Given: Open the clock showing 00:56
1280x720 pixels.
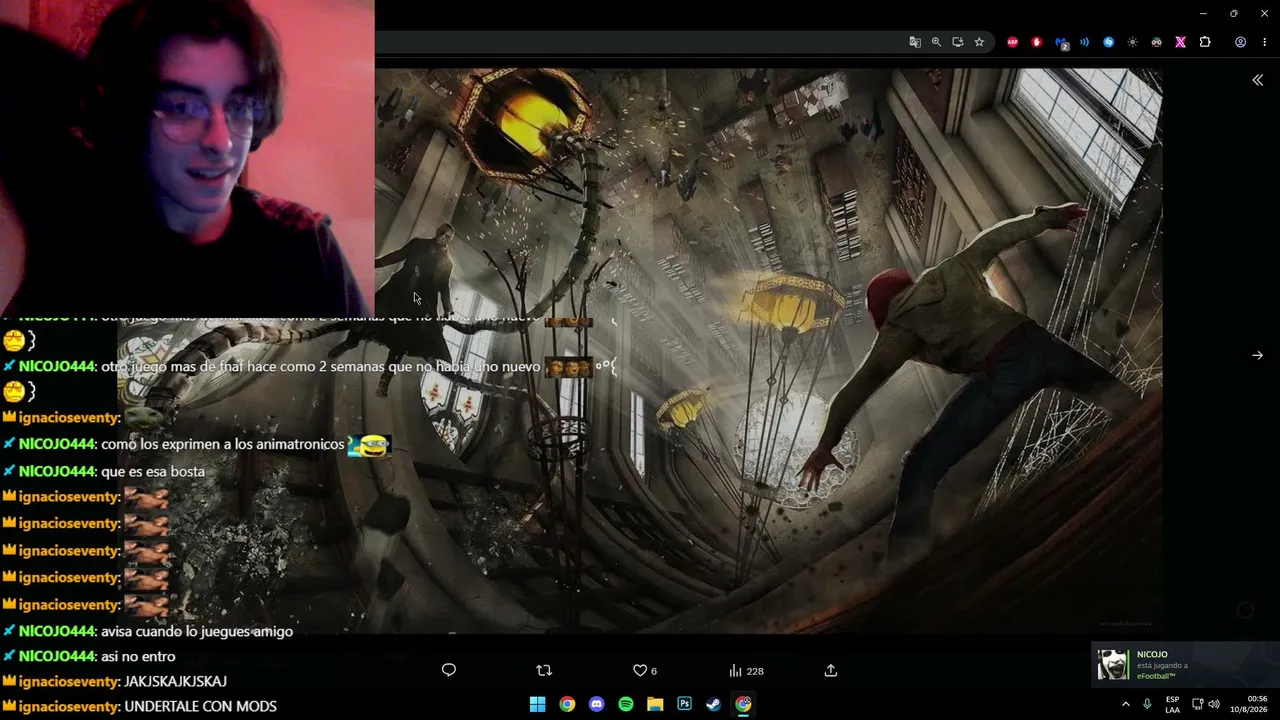Looking at the screenshot, I should tap(1249, 704).
